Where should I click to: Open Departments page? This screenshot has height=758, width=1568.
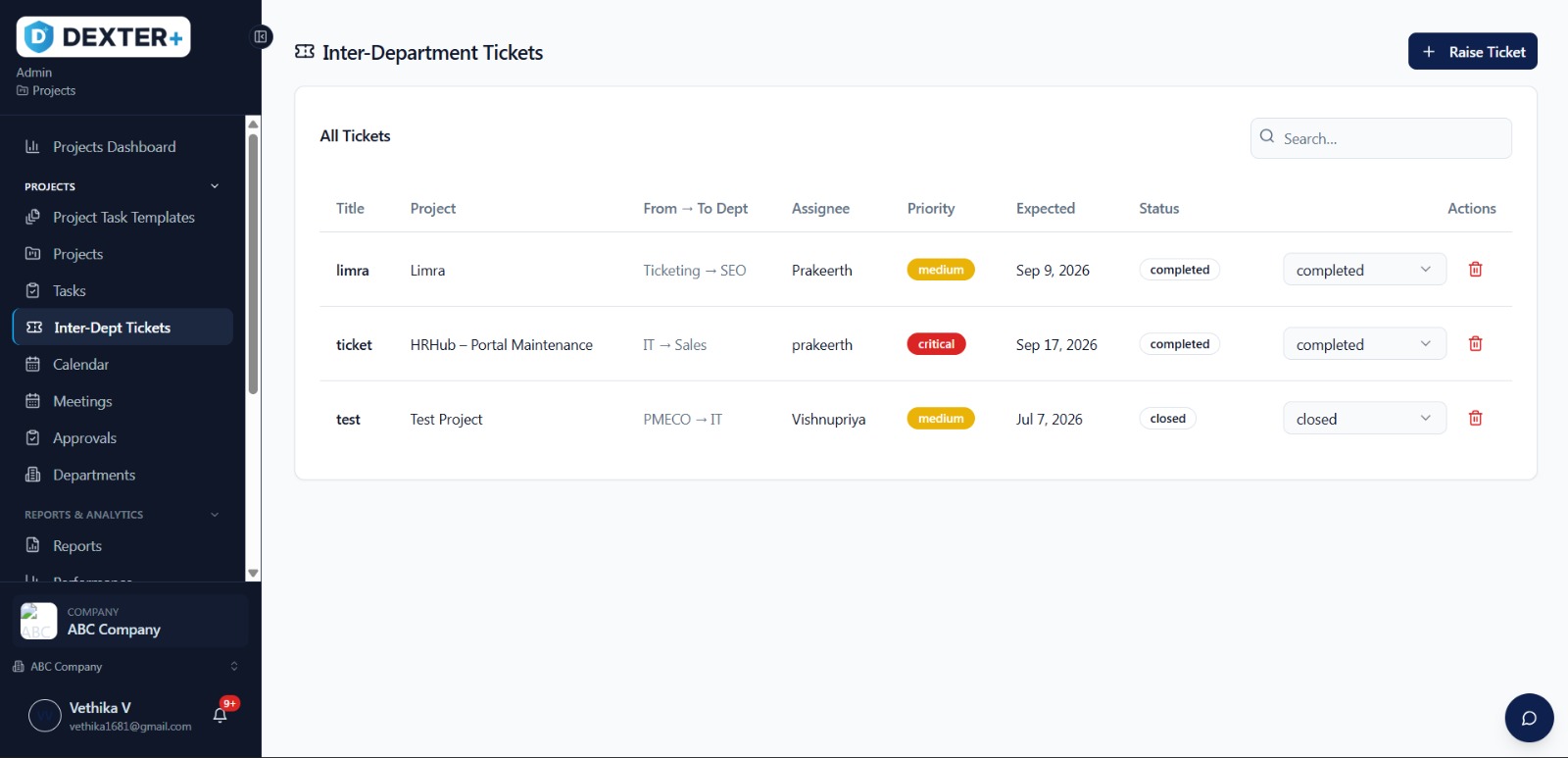[x=122, y=475]
